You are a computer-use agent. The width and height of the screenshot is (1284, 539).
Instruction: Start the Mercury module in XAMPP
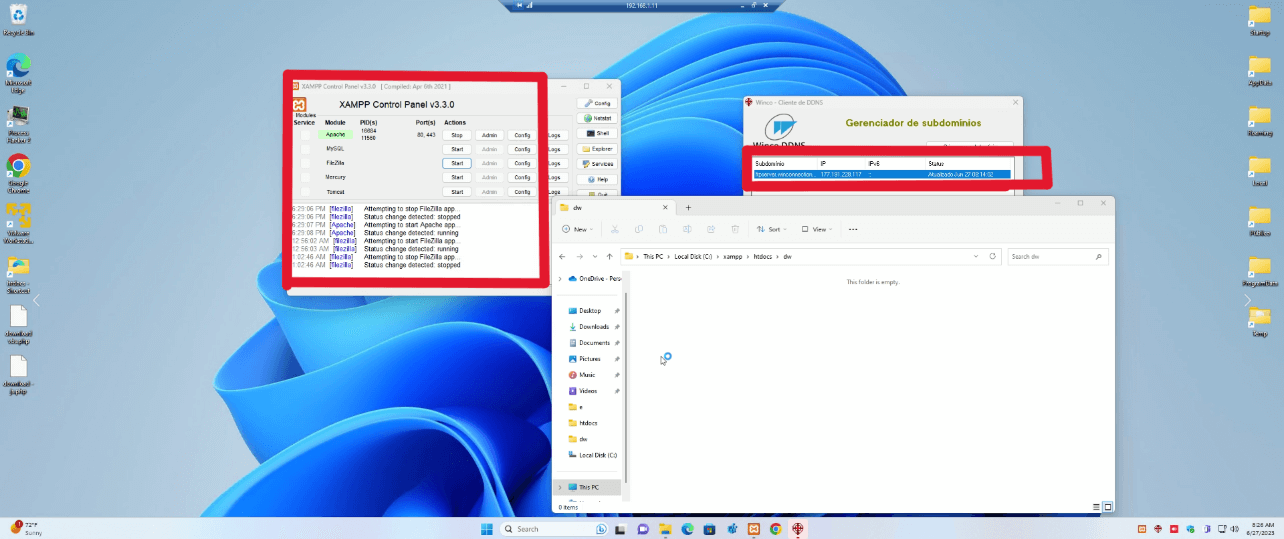pos(456,177)
